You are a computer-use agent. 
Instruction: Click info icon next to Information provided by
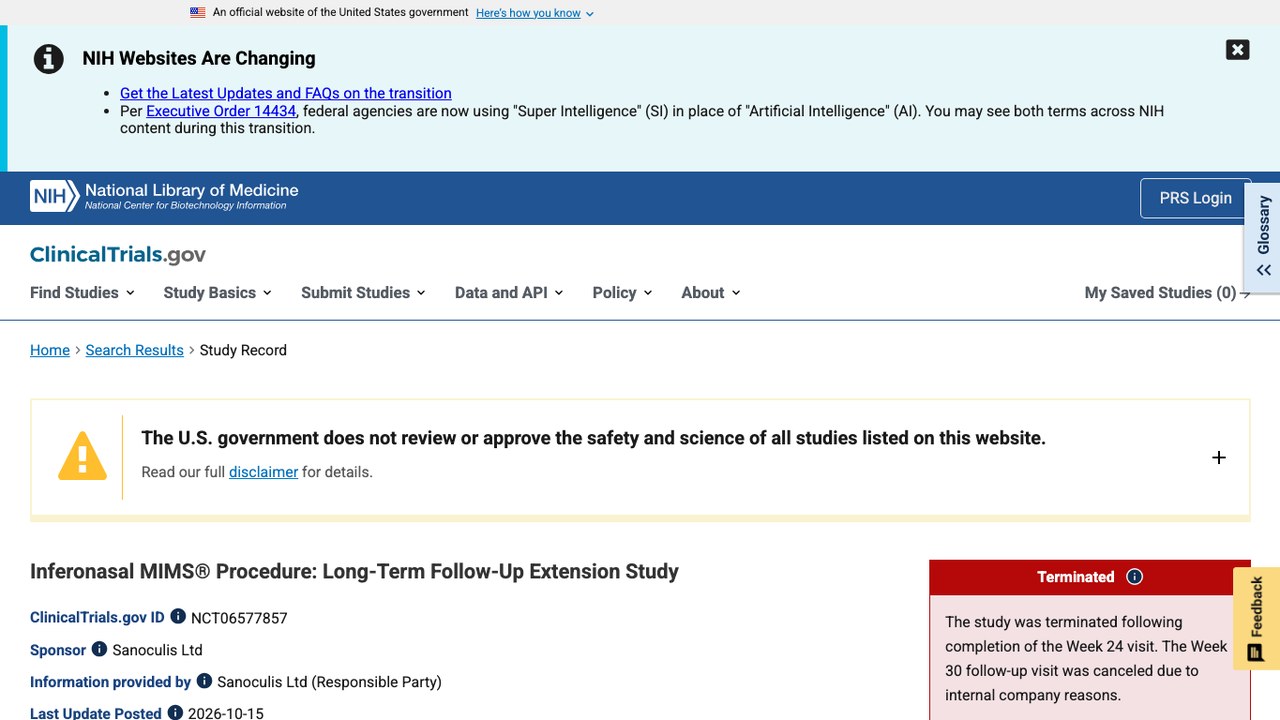pyautogui.click(x=204, y=681)
